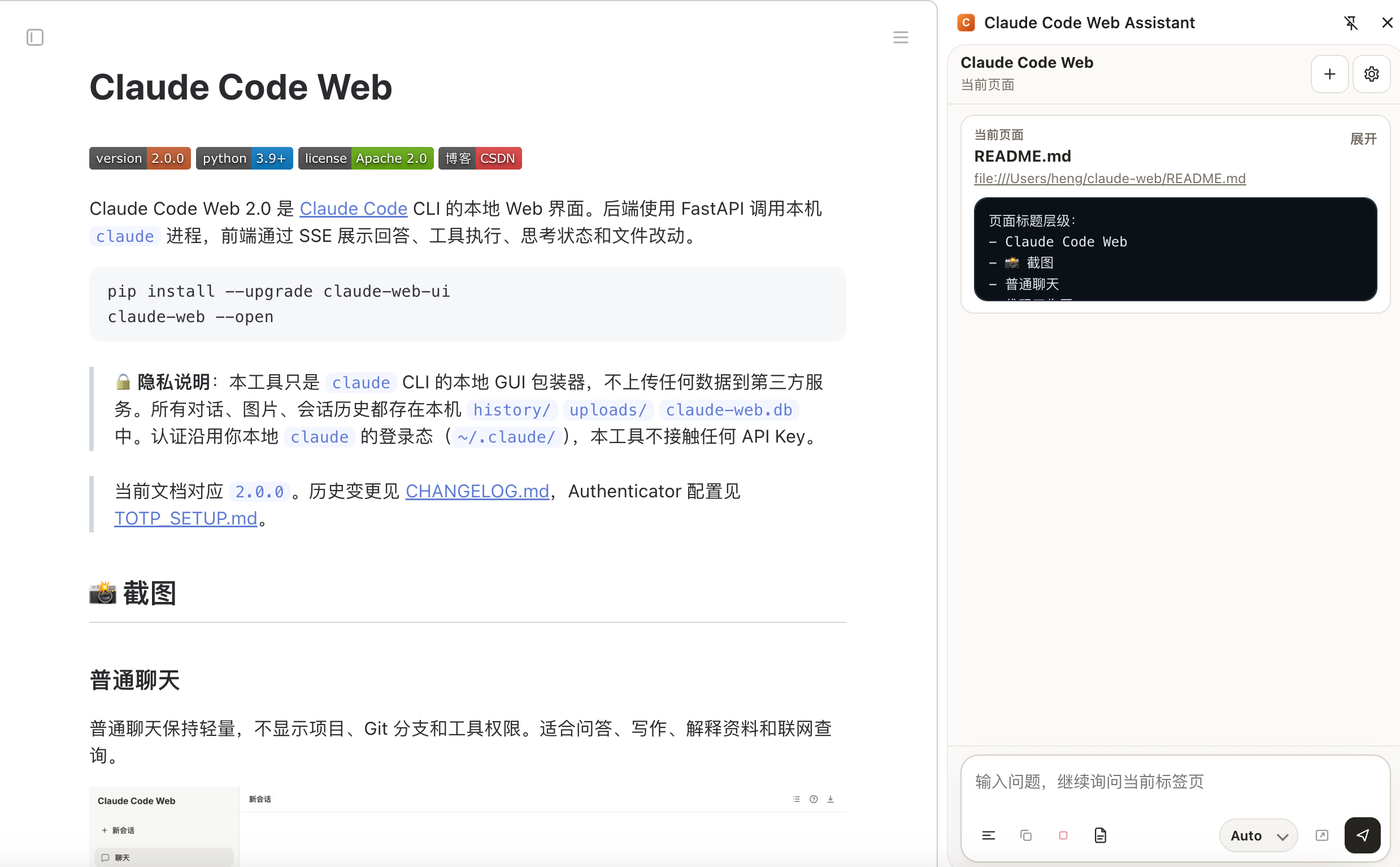Viewport: 1400px width, 867px height.
Task: Click the text-lines icon in chat toolbar
Action: [x=989, y=835]
